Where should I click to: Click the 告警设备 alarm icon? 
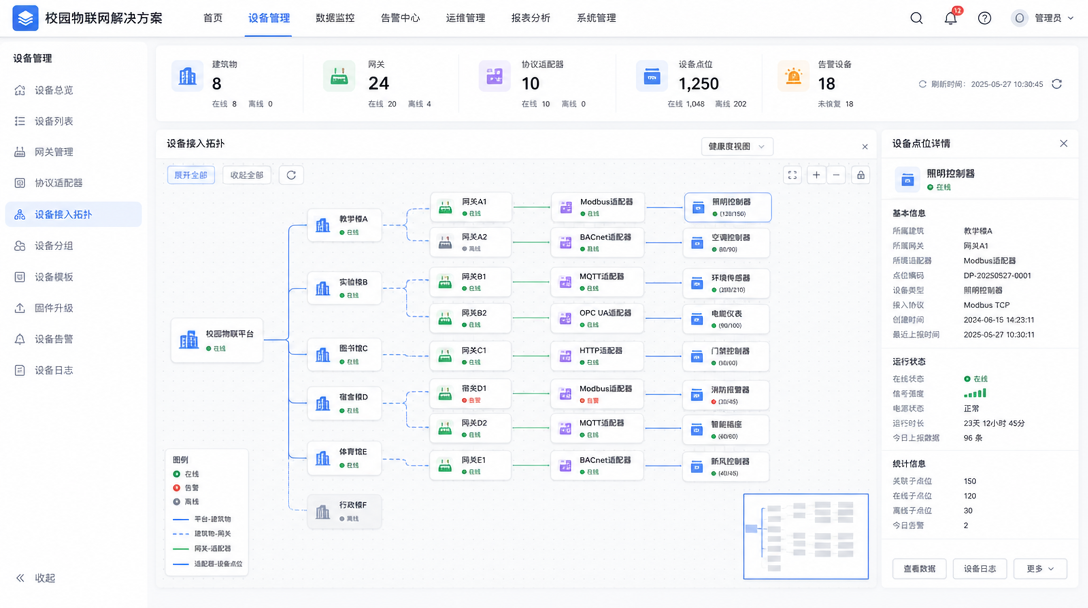pyautogui.click(x=793, y=76)
